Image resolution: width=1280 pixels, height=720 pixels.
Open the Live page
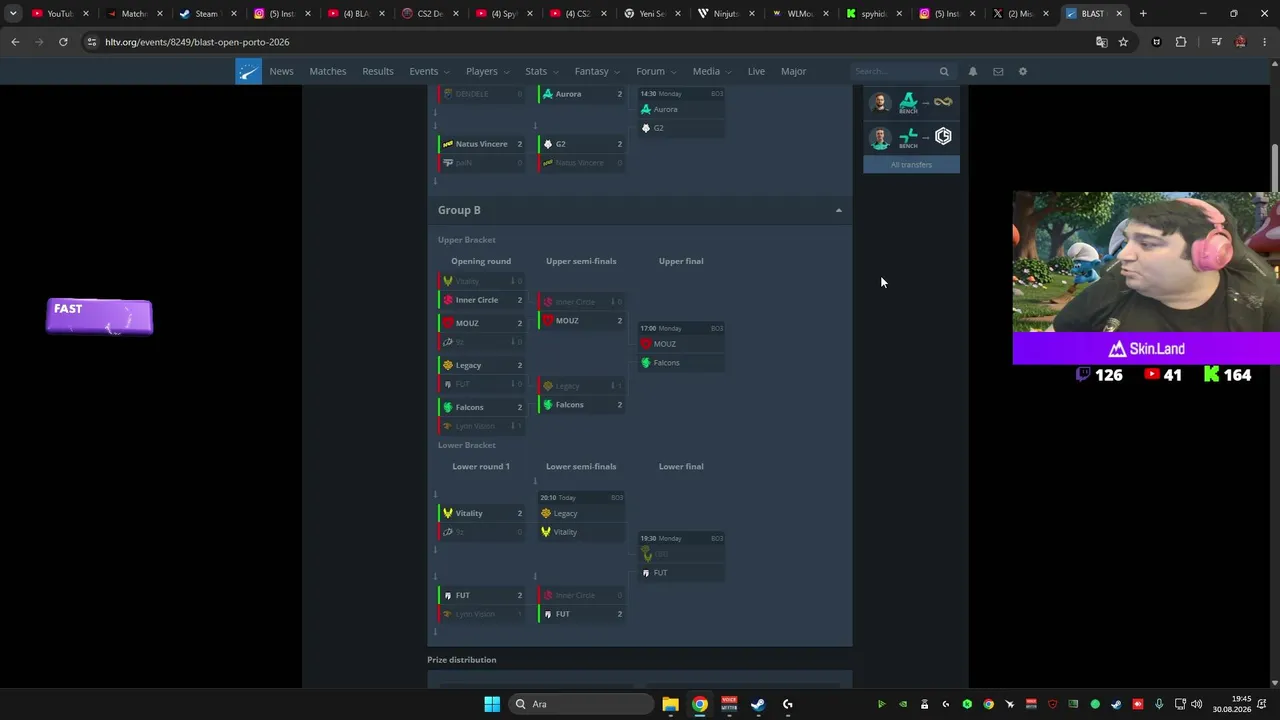click(x=756, y=71)
